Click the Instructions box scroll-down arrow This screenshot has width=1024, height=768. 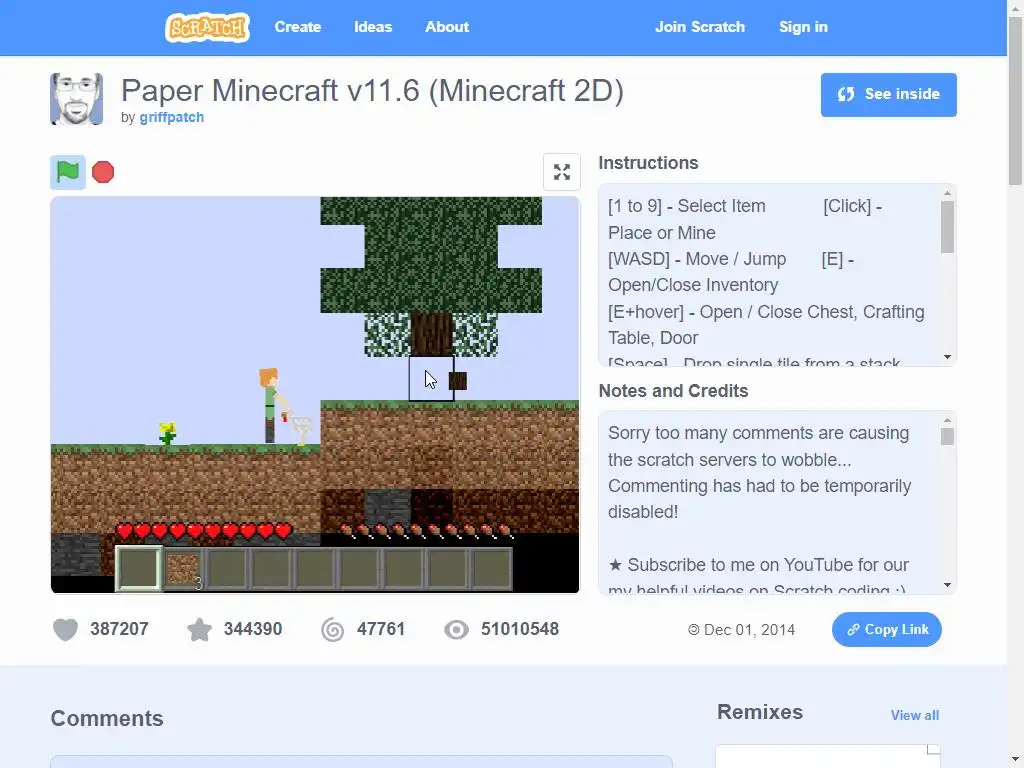(947, 357)
